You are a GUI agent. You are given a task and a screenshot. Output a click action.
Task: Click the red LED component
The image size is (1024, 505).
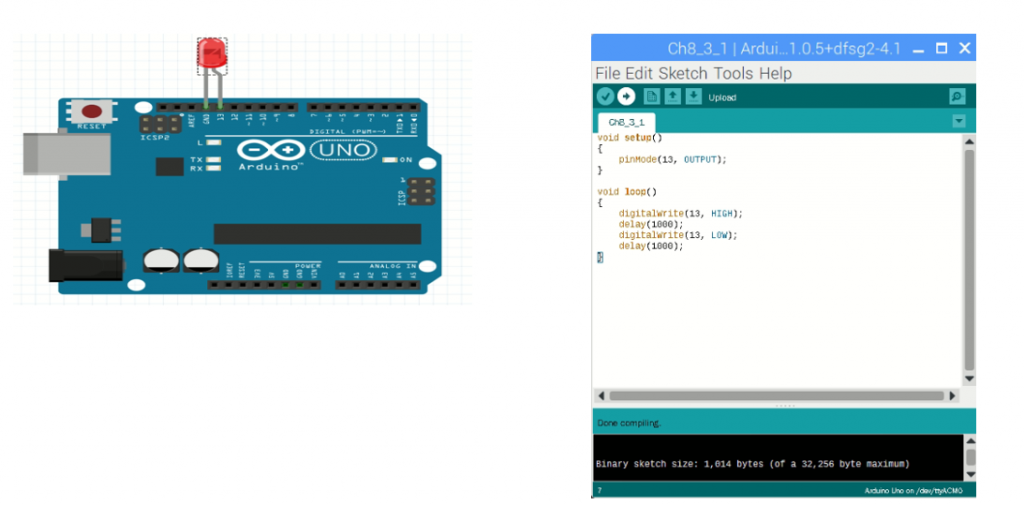[x=212, y=54]
